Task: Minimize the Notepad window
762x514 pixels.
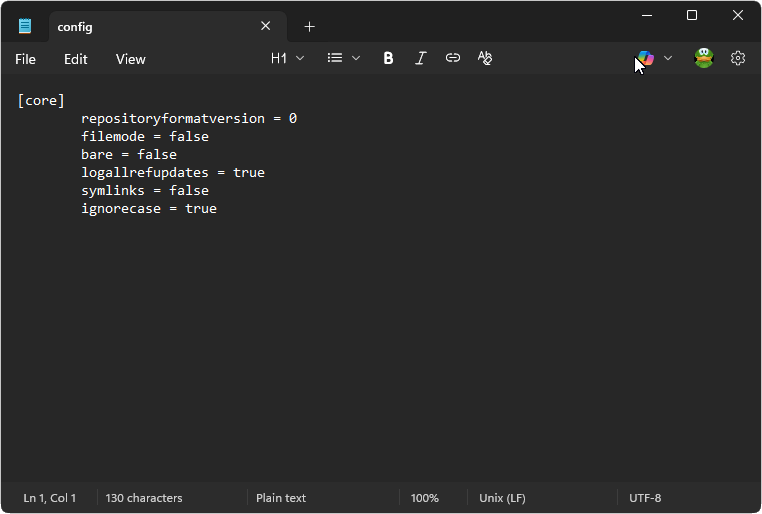Action: coord(647,16)
